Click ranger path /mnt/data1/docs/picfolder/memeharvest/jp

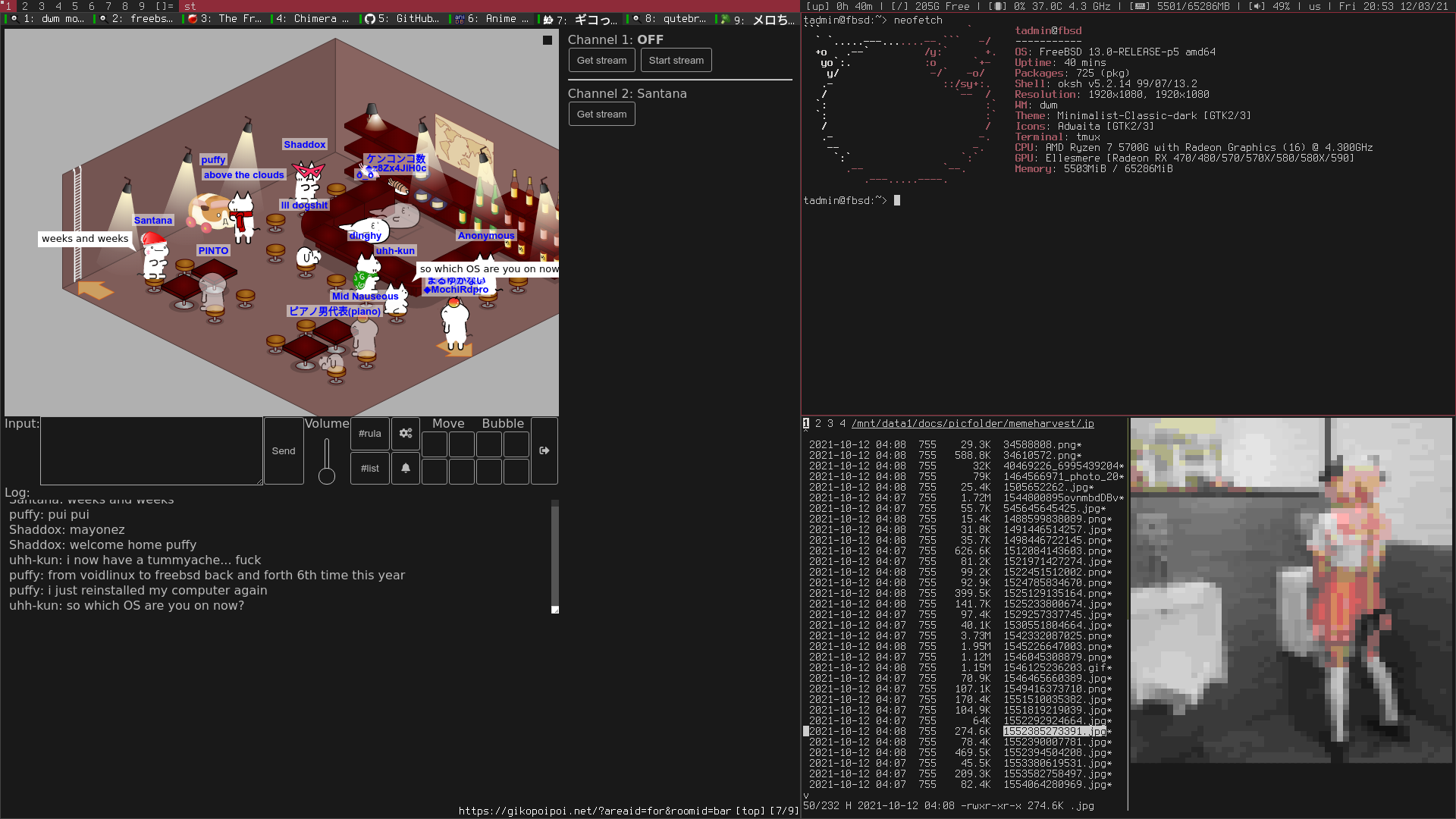click(973, 423)
